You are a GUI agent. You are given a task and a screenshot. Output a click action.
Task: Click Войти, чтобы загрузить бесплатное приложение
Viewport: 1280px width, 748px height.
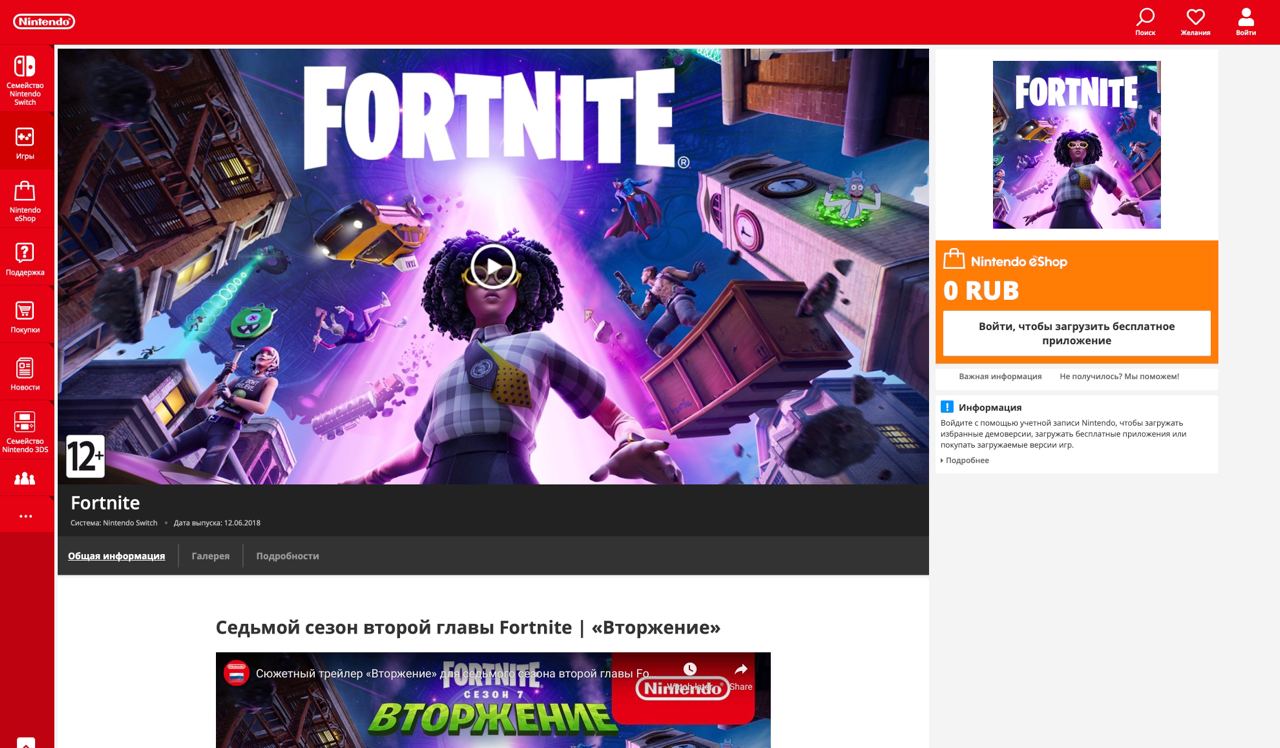click(x=1077, y=333)
